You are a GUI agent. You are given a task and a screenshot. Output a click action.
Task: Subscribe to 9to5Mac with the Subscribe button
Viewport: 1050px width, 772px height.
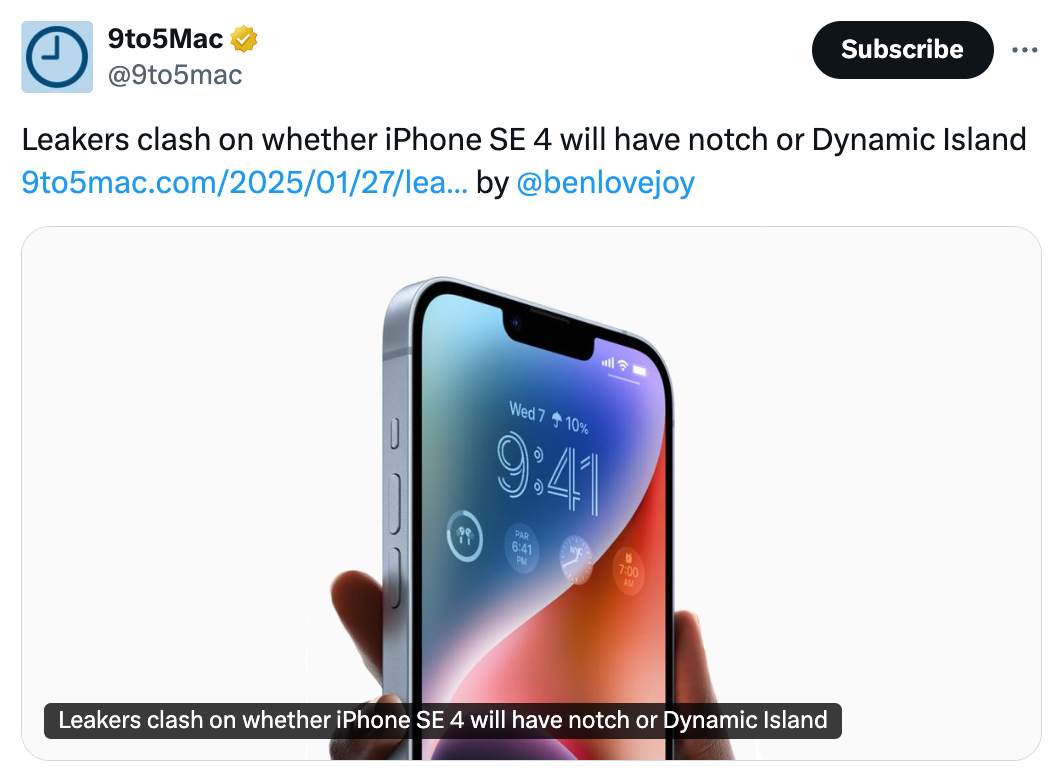point(902,50)
